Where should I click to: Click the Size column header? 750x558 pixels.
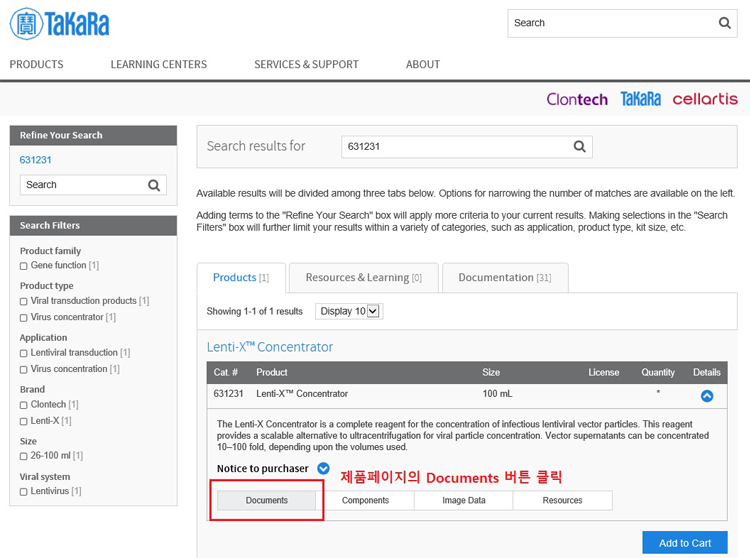[x=491, y=372]
